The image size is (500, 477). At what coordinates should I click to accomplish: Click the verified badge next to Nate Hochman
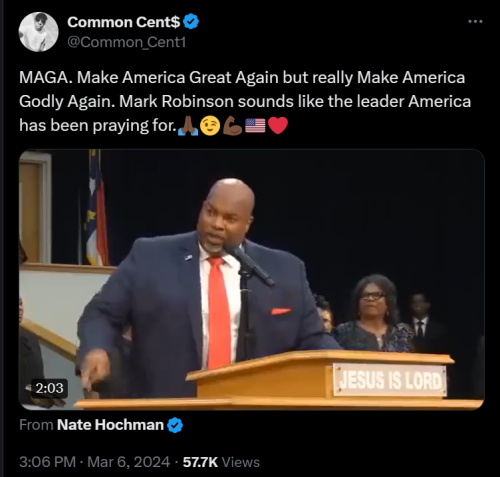[x=175, y=425]
